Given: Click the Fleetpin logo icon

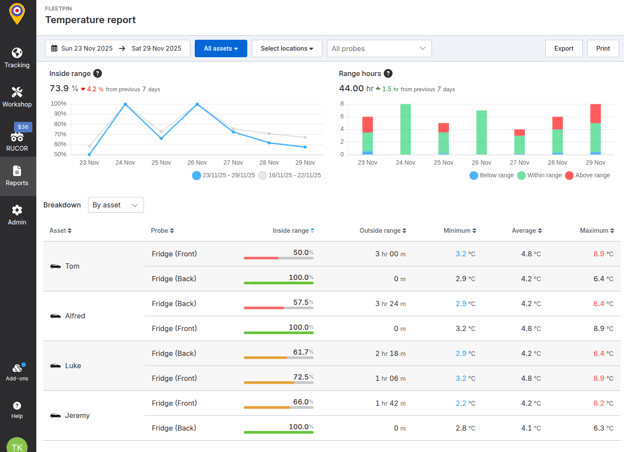Looking at the screenshot, I should click(17, 14).
